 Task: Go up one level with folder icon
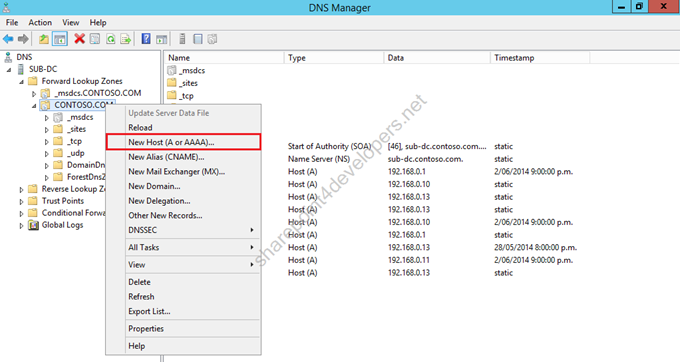pos(44,39)
